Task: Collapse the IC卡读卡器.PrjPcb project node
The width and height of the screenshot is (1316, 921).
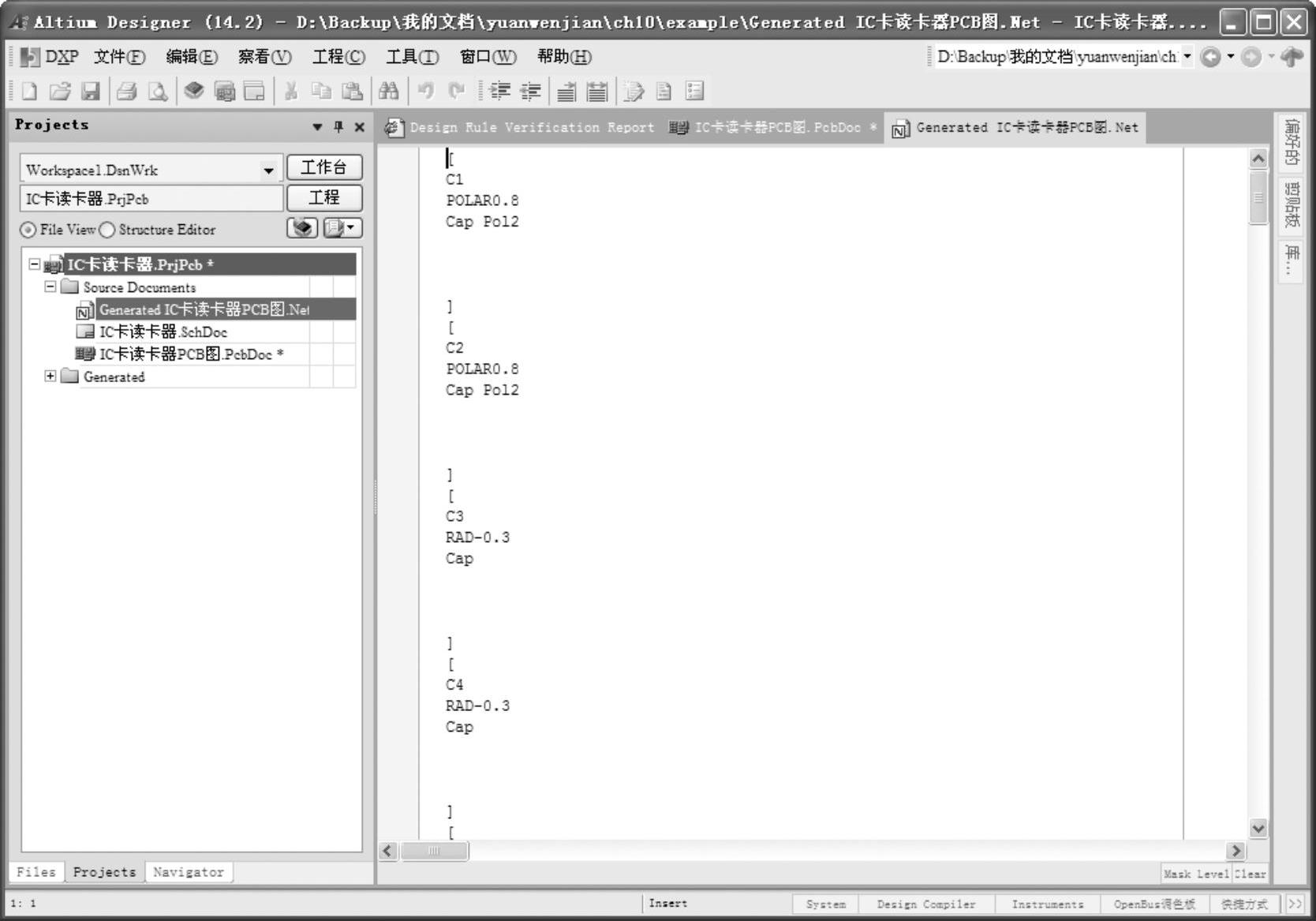Action: click(x=34, y=264)
